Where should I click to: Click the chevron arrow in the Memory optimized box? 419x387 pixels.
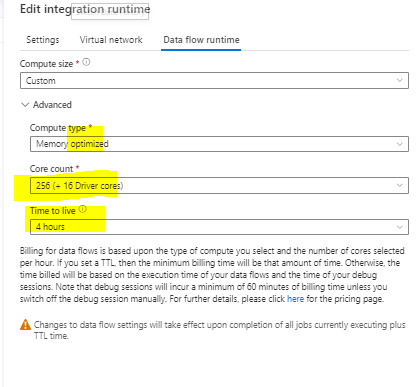(x=399, y=144)
